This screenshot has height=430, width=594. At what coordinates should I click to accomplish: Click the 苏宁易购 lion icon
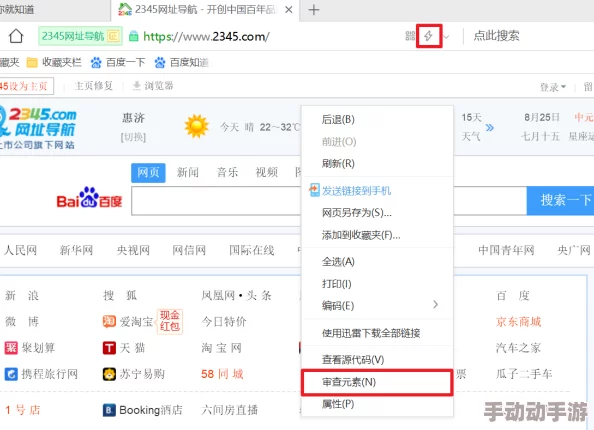tap(109, 374)
